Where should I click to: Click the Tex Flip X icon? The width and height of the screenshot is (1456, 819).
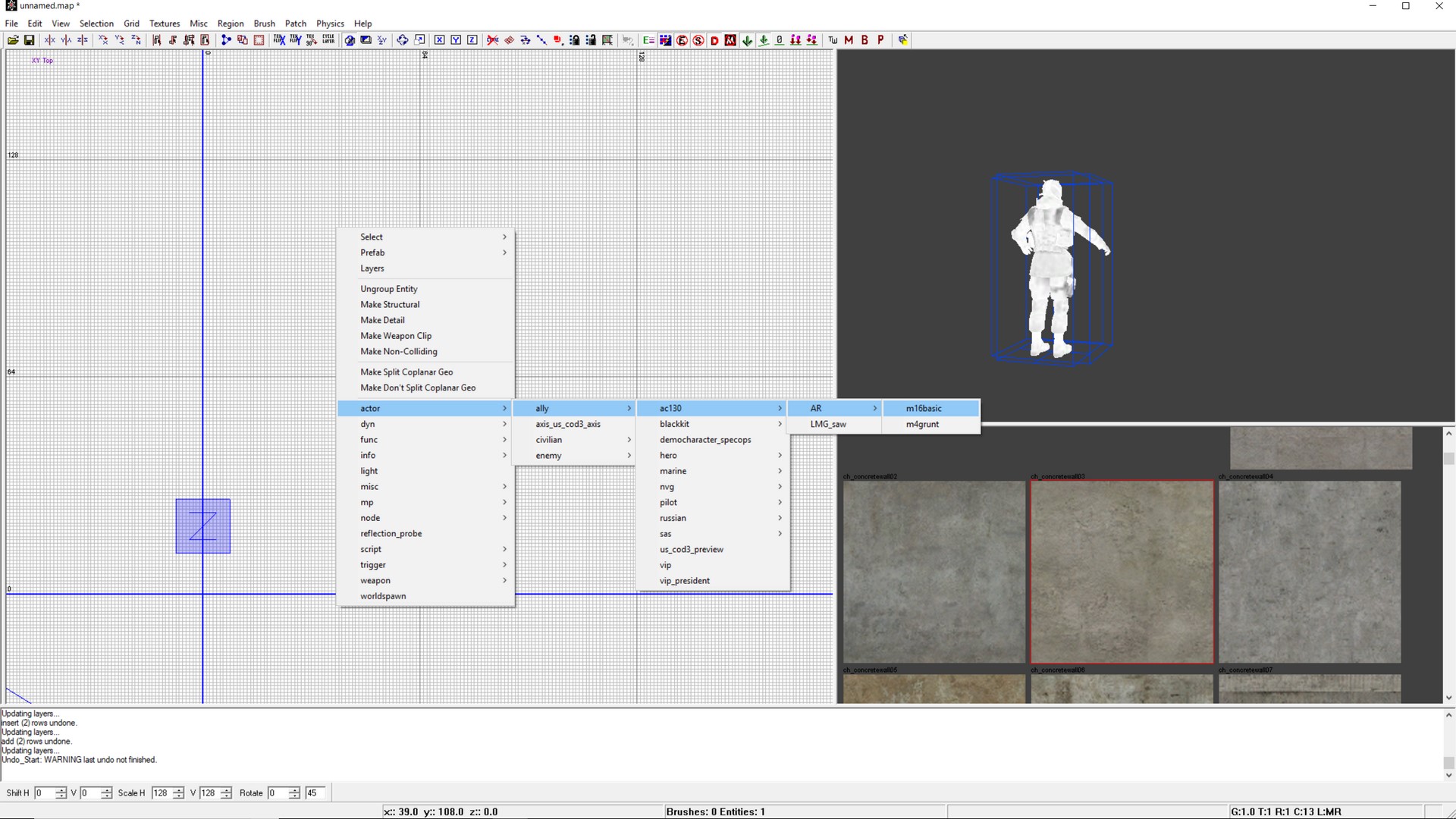(x=279, y=40)
